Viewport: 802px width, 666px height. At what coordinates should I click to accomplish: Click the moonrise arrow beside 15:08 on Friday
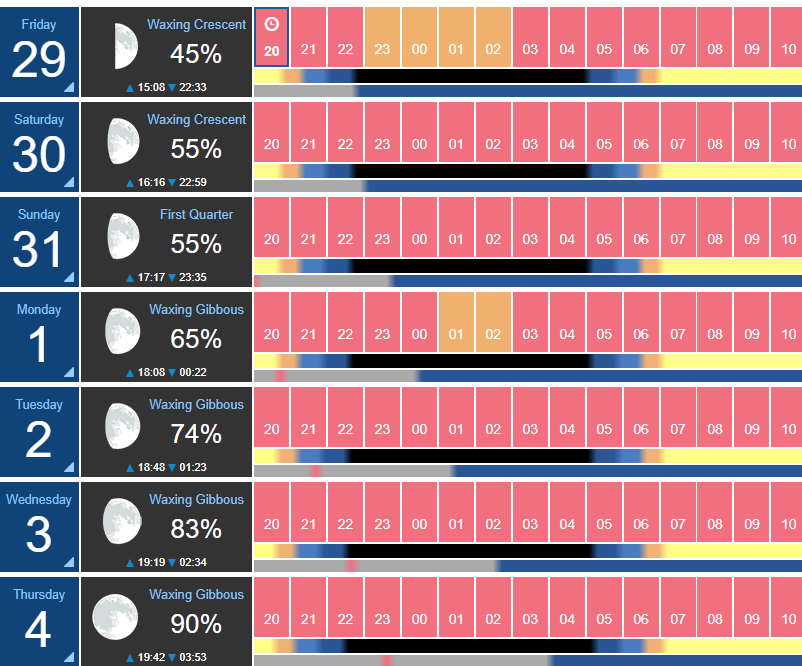click(130, 88)
